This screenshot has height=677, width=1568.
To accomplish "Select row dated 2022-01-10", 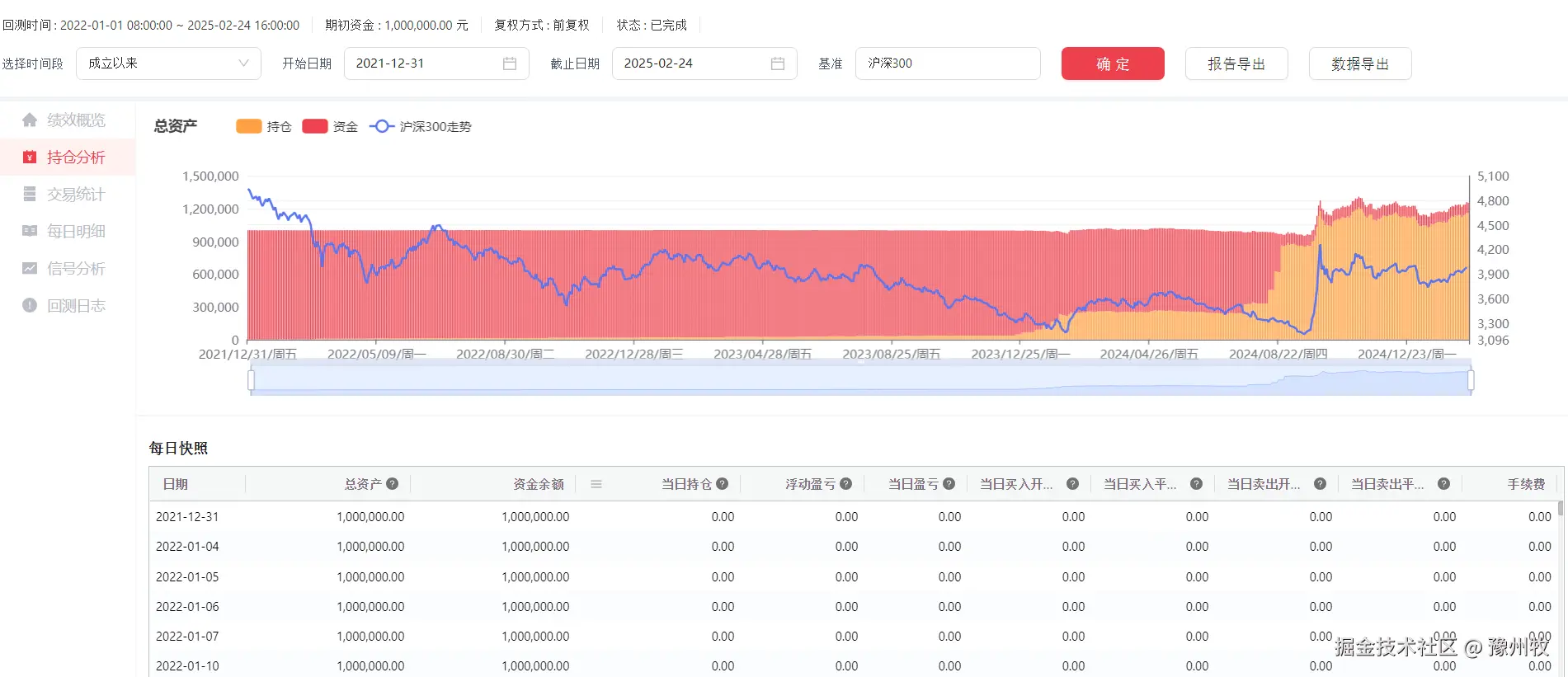I will click(x=853, y=665).
